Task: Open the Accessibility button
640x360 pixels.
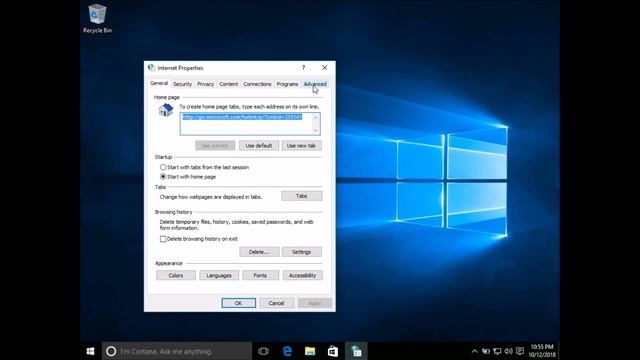Action: click(x=302, y=276)
